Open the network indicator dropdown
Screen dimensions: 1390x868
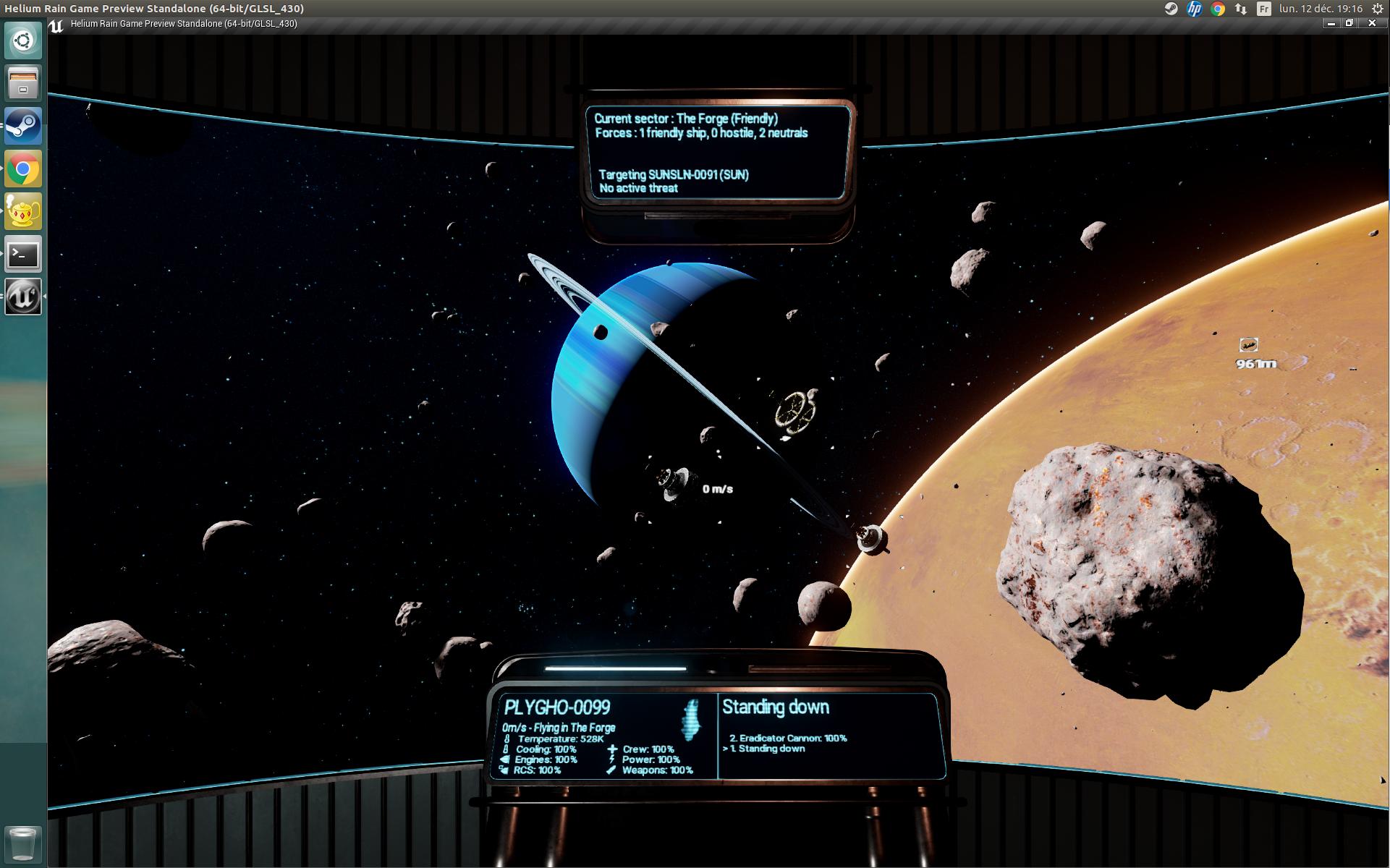[1240, 9]
